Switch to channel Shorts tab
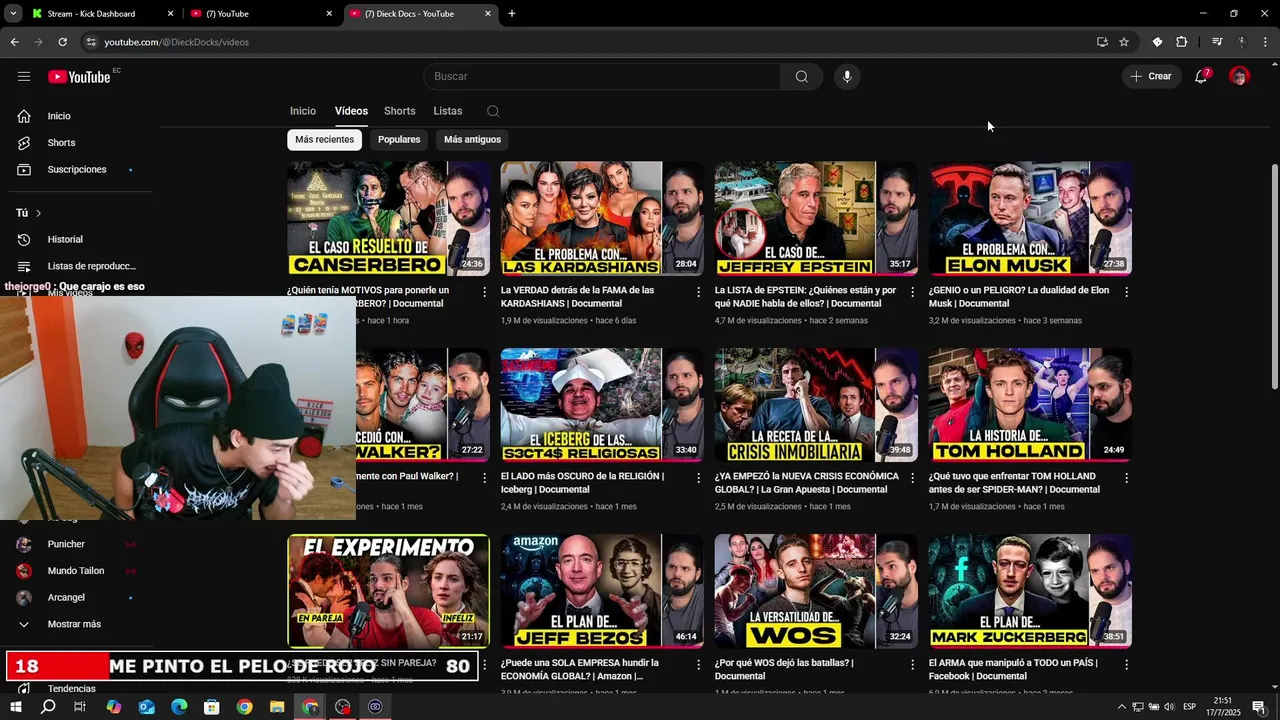The height and width of the screenshot is (720, 1280). (399, 111)
